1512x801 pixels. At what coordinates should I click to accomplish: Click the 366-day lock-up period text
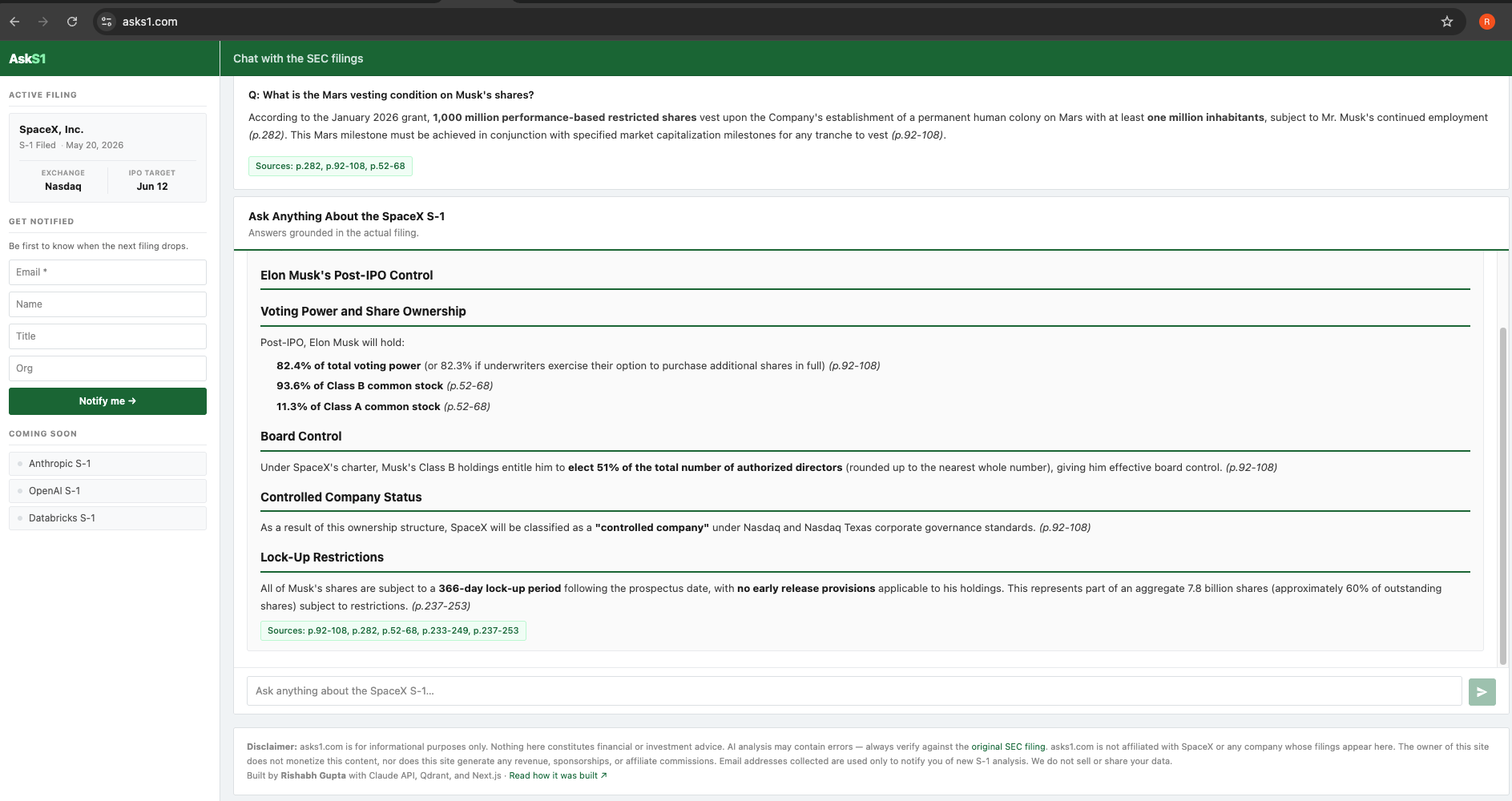click(x=499, y=589)
